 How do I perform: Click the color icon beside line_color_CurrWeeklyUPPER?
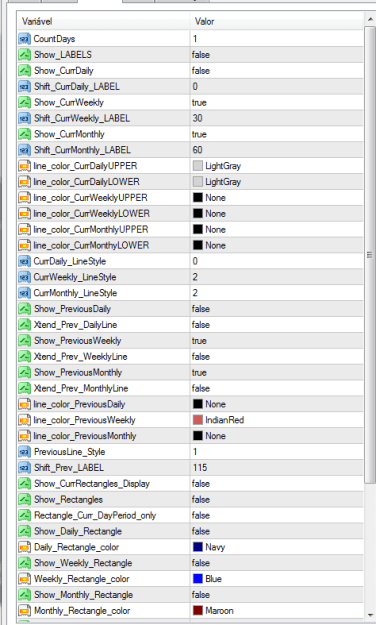click(x=24, y=198)
